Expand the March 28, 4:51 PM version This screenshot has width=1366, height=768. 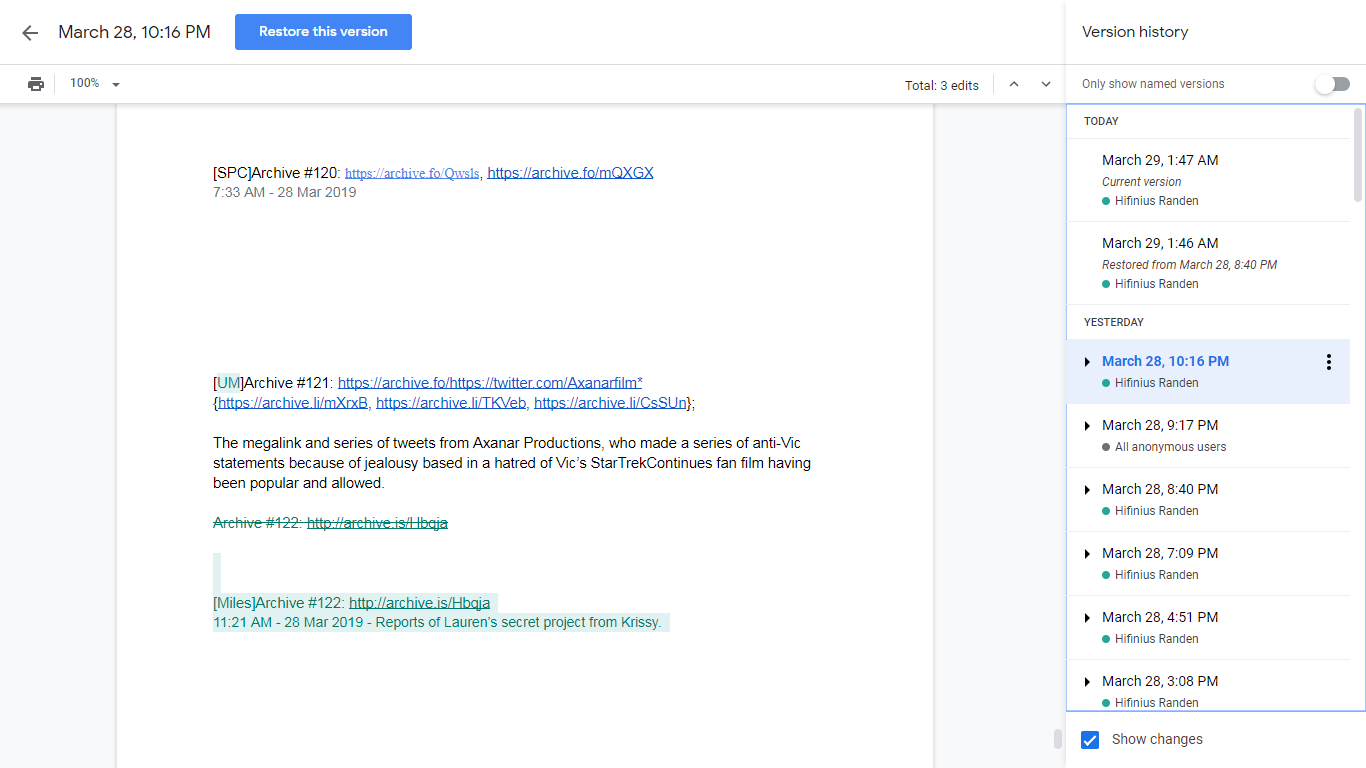(1087, 618)
